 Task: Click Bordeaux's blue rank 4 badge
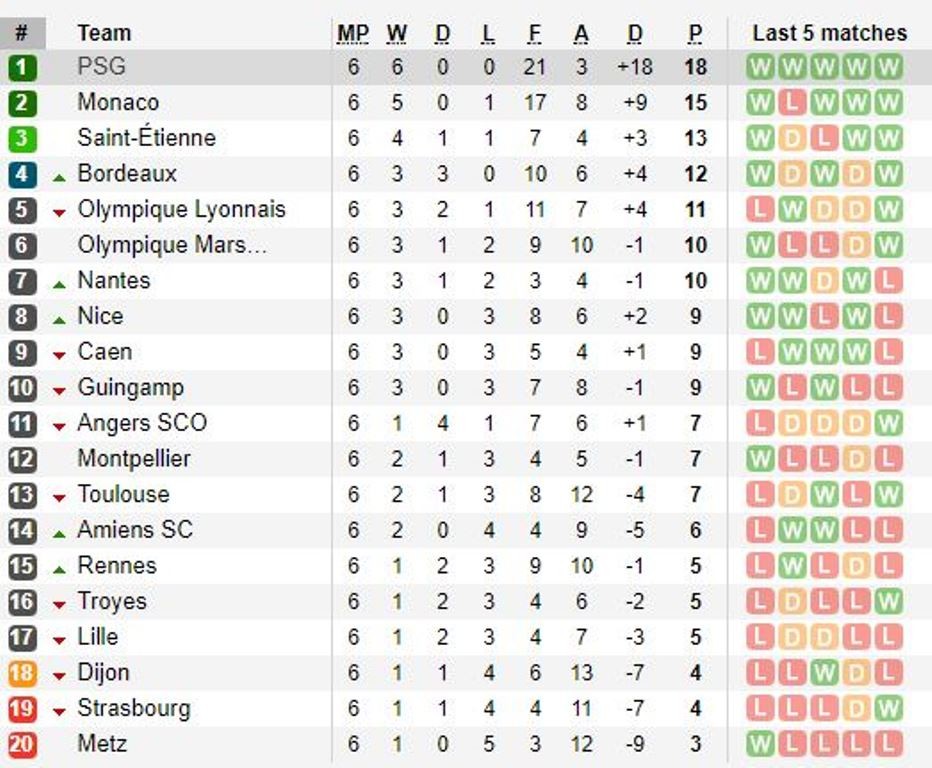click(22, 174)
